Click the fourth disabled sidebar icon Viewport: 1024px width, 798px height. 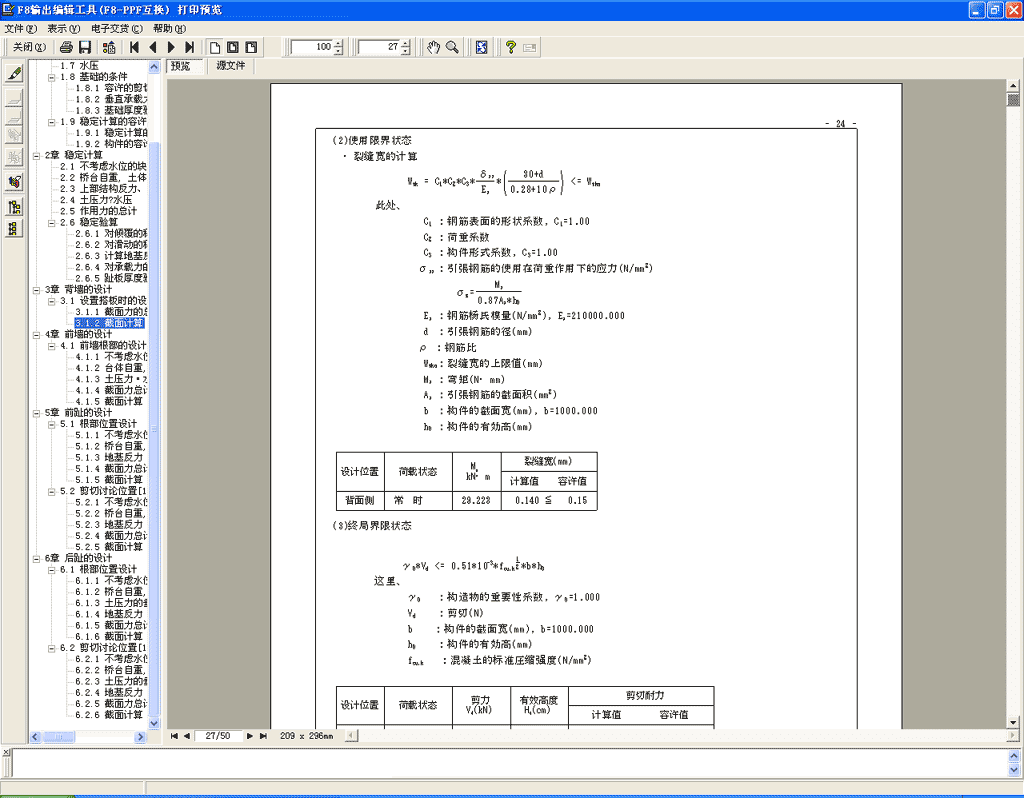click(14, 157)
